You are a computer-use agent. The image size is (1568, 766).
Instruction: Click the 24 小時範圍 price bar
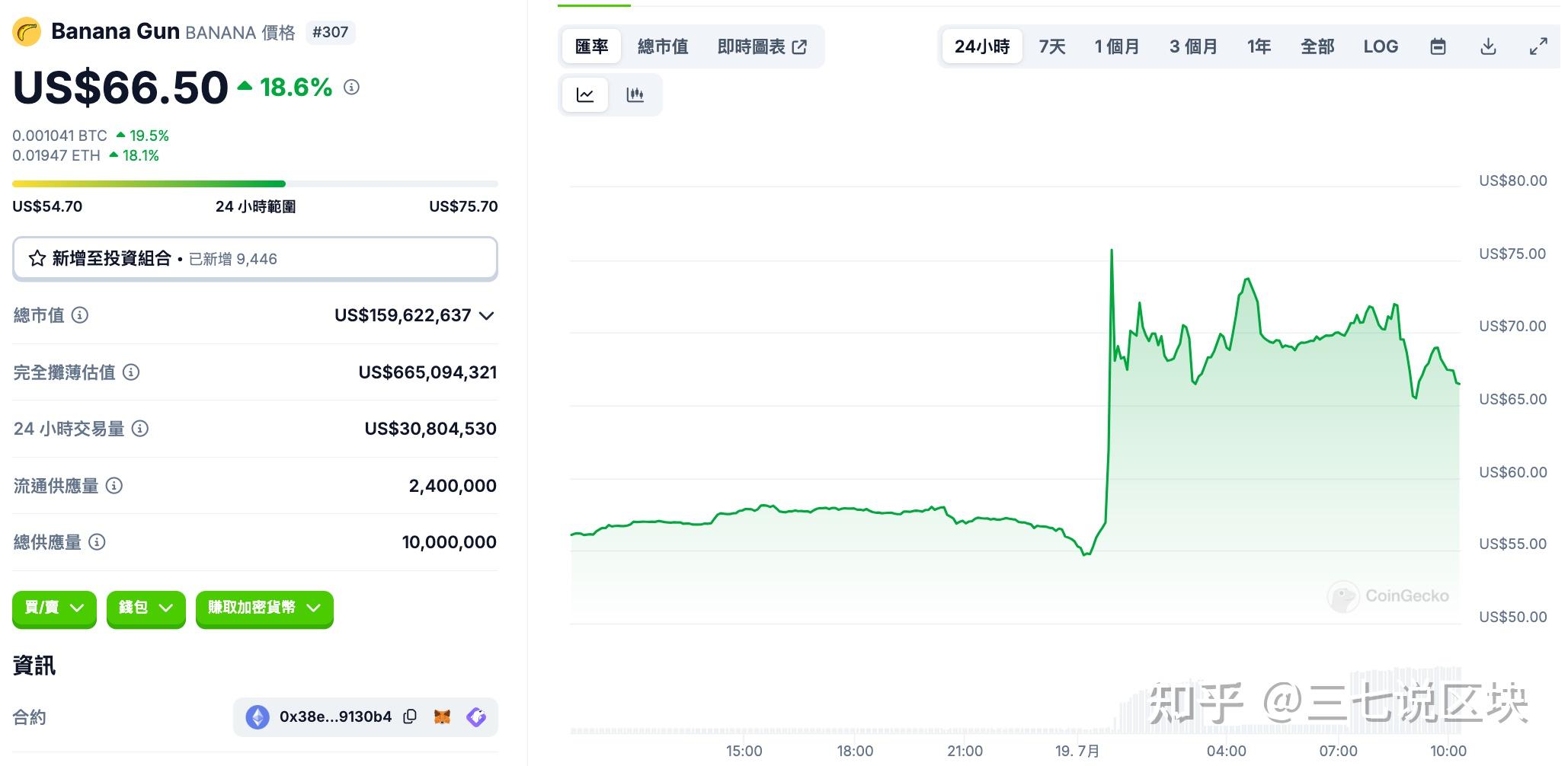point(255,184)
